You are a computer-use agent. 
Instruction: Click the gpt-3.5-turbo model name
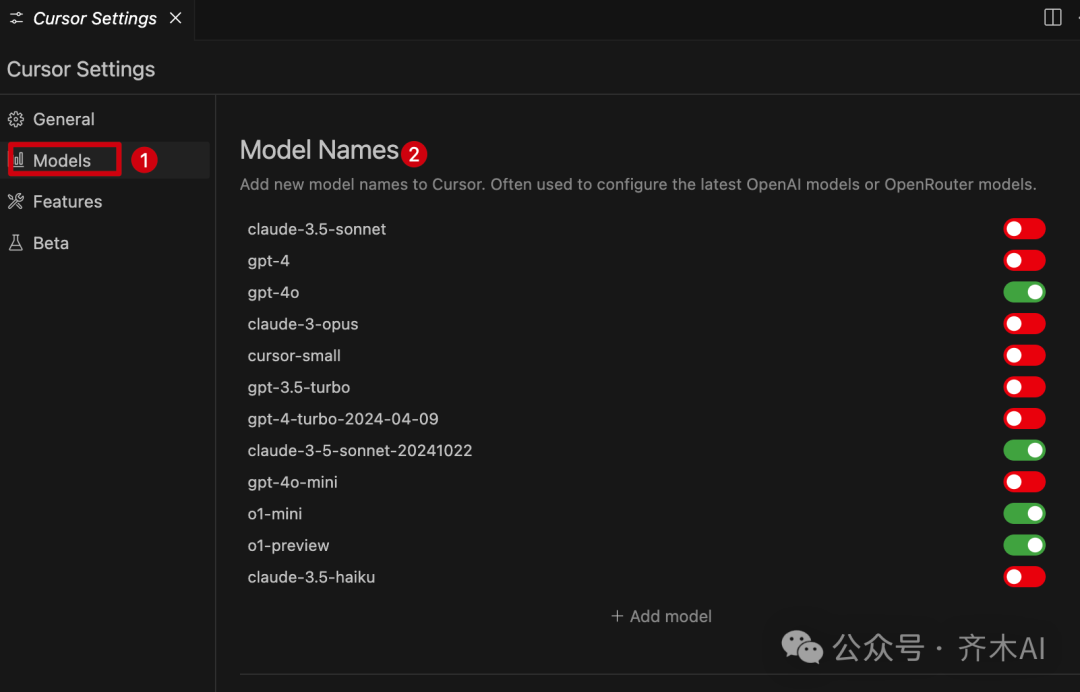pyautogui.click(x=299, y=388)
